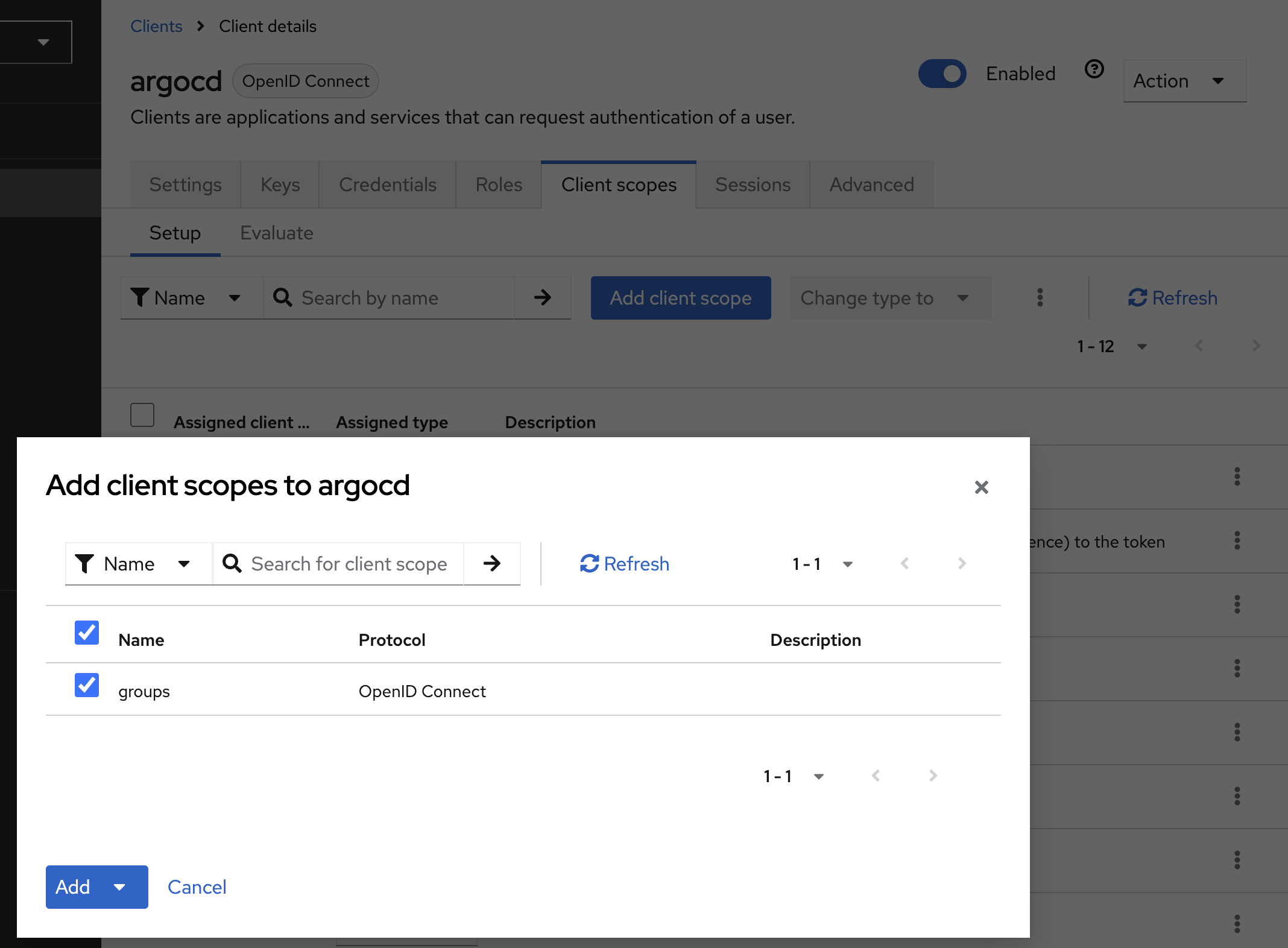Focus the Search by name field

389,298
